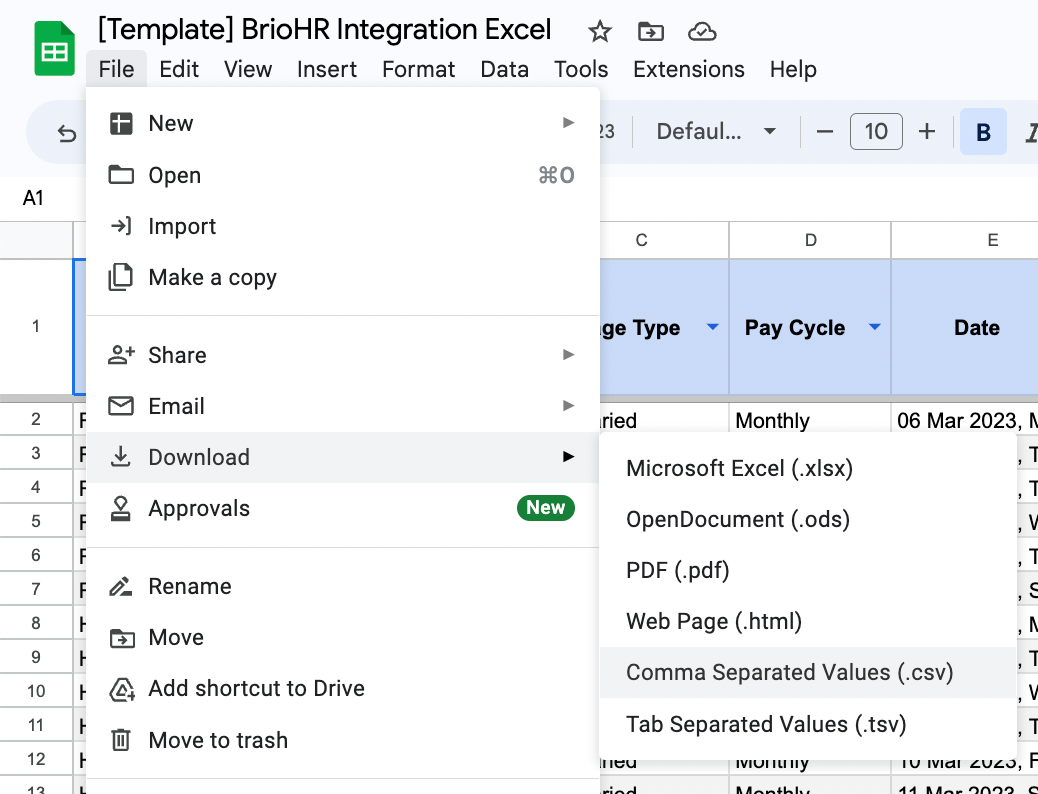This screenshot has width=1038, height=794.
Task: Expand the Email submenu arrow
Action: (x=568, y=406)
